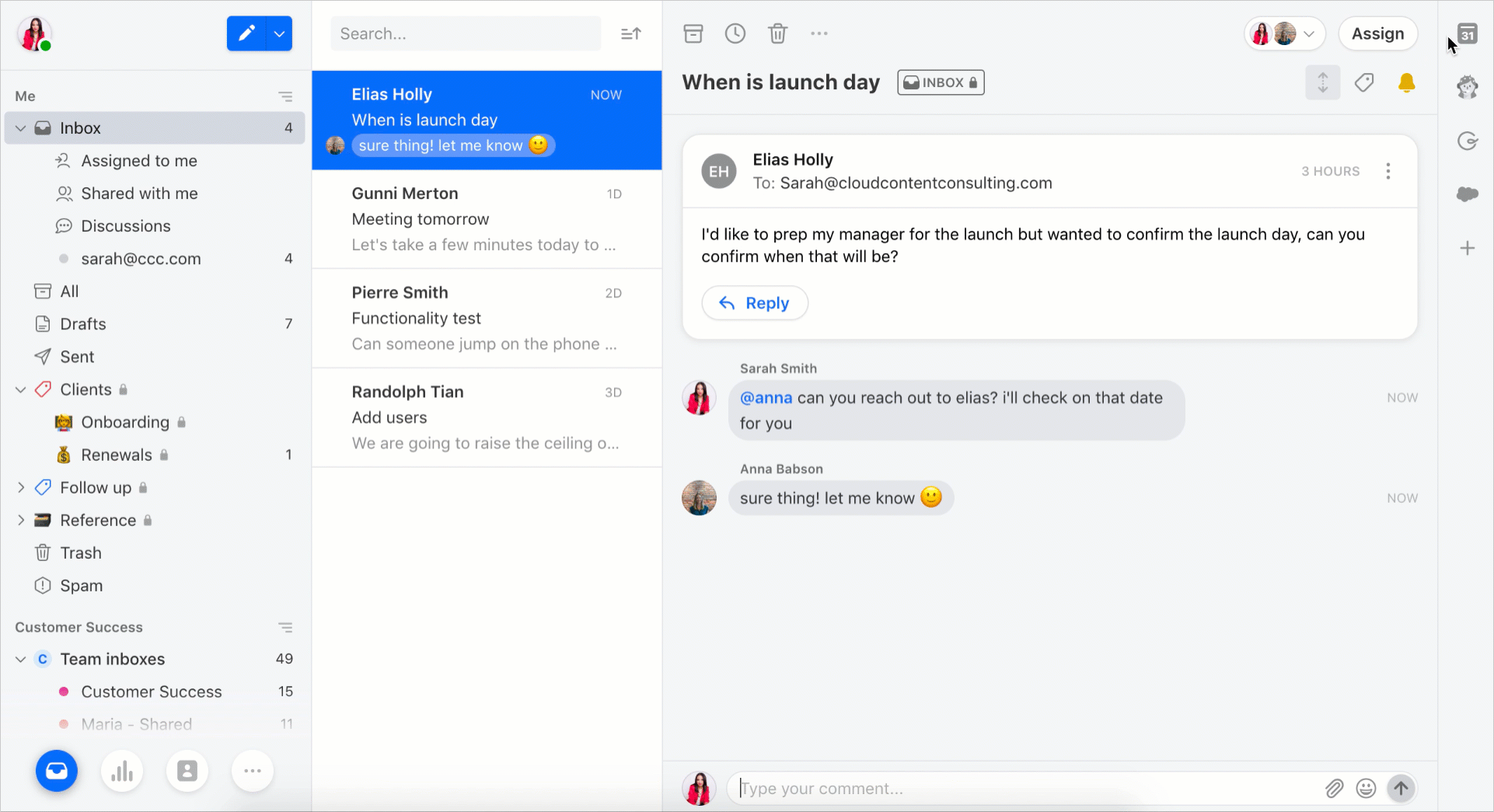The height and width of the screenshot is (812, 1494).
Task: Open the three-dot menu on Elias Holly's message
Action: click(x=1388, y=171)
